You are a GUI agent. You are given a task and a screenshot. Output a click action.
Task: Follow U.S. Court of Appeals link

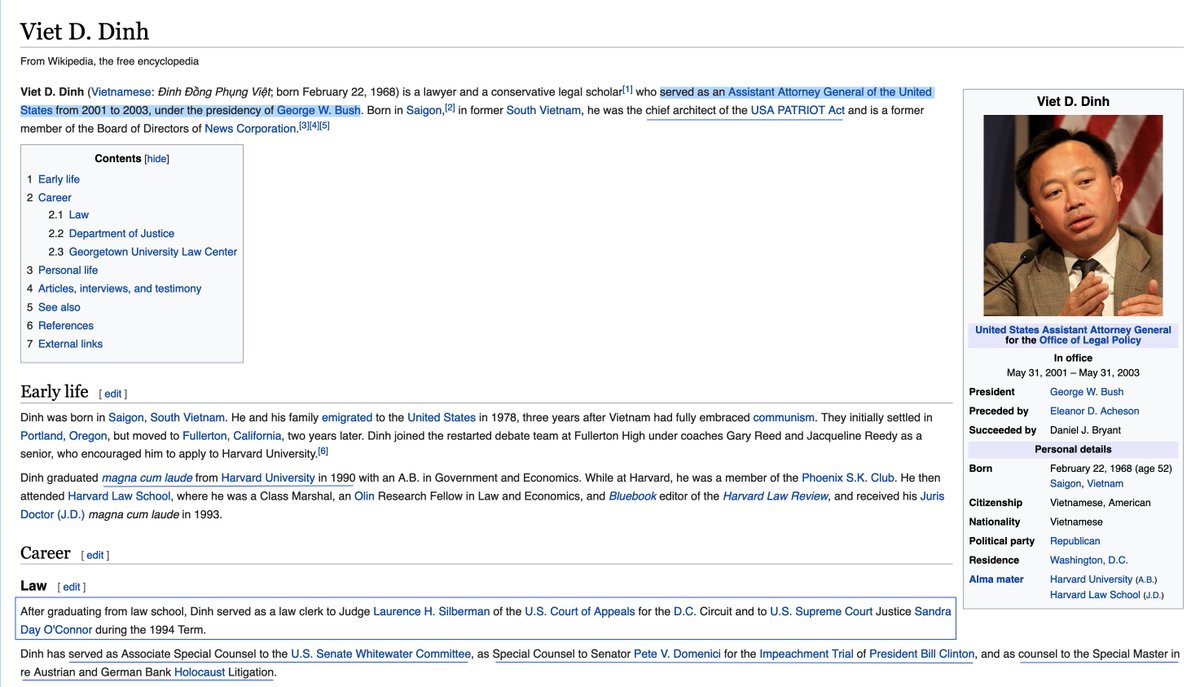(x=580, y=612)
